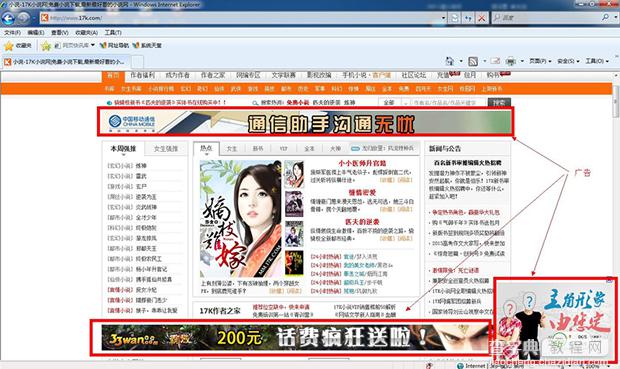Screen dimensions: 620x369
Task: Select the VIP tab in center panel
Action: tap(284, 149)
